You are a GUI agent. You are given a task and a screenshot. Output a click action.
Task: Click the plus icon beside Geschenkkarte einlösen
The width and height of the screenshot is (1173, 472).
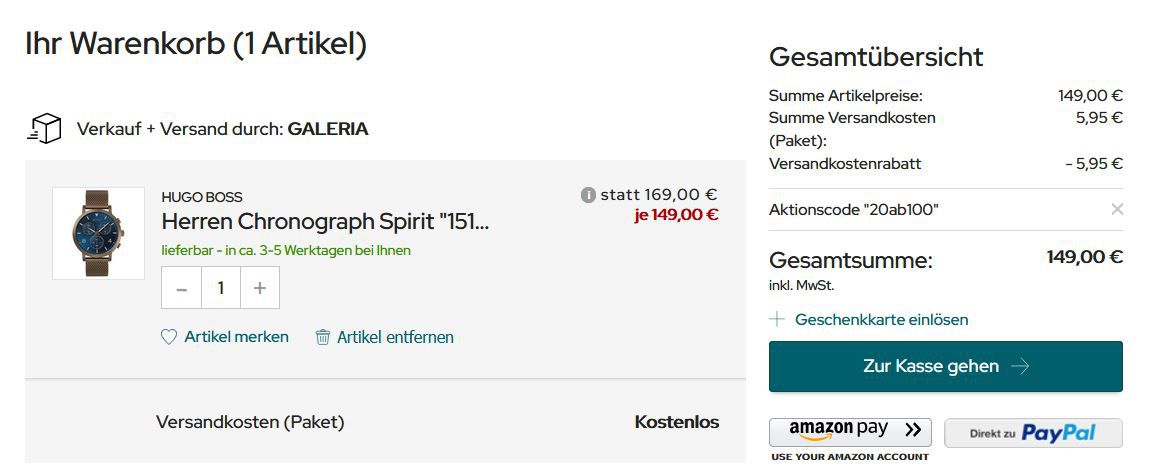coord(777,320)
